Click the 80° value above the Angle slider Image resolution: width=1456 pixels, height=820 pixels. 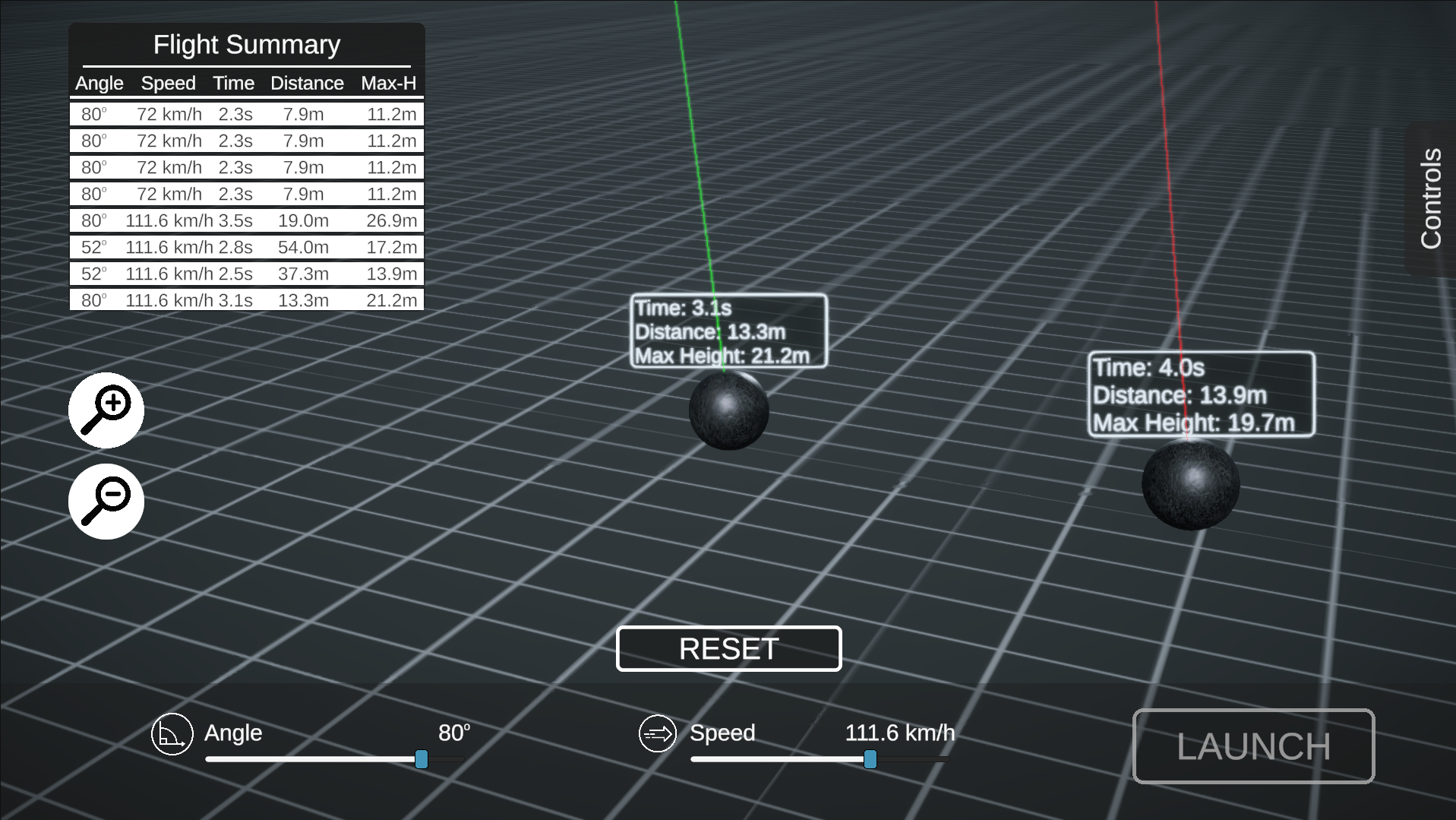454,733
